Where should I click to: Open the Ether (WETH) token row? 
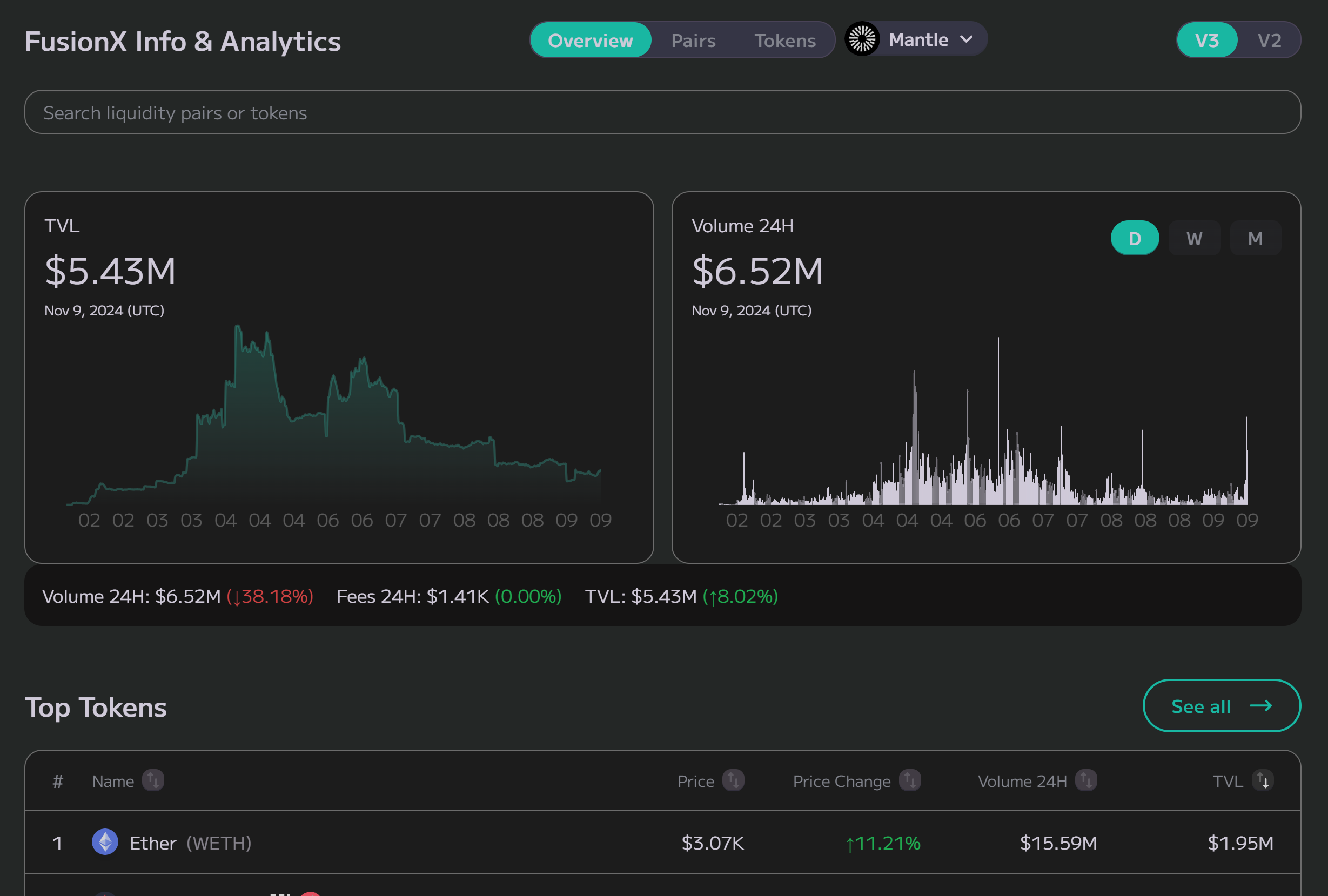(x=663, y=843)
